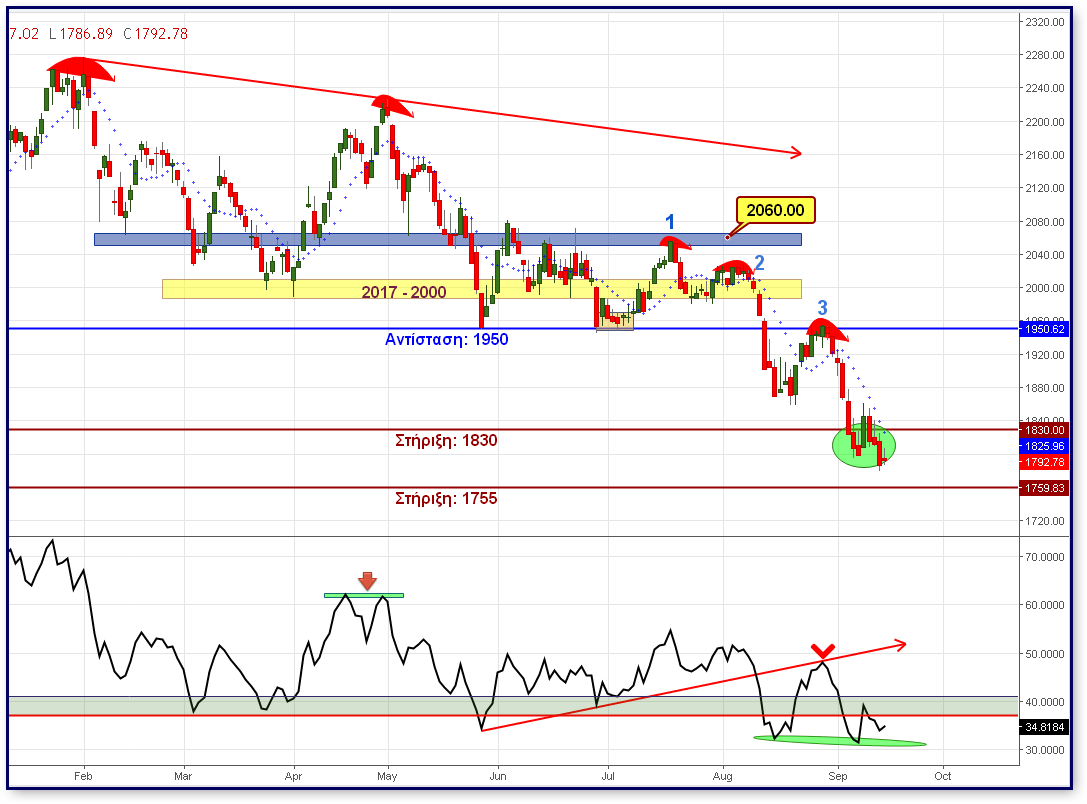The width and height of the screenshot is (1087, 804).
Task: Click the 2240.00 price axis label
Action: (x=1045, y=88)
